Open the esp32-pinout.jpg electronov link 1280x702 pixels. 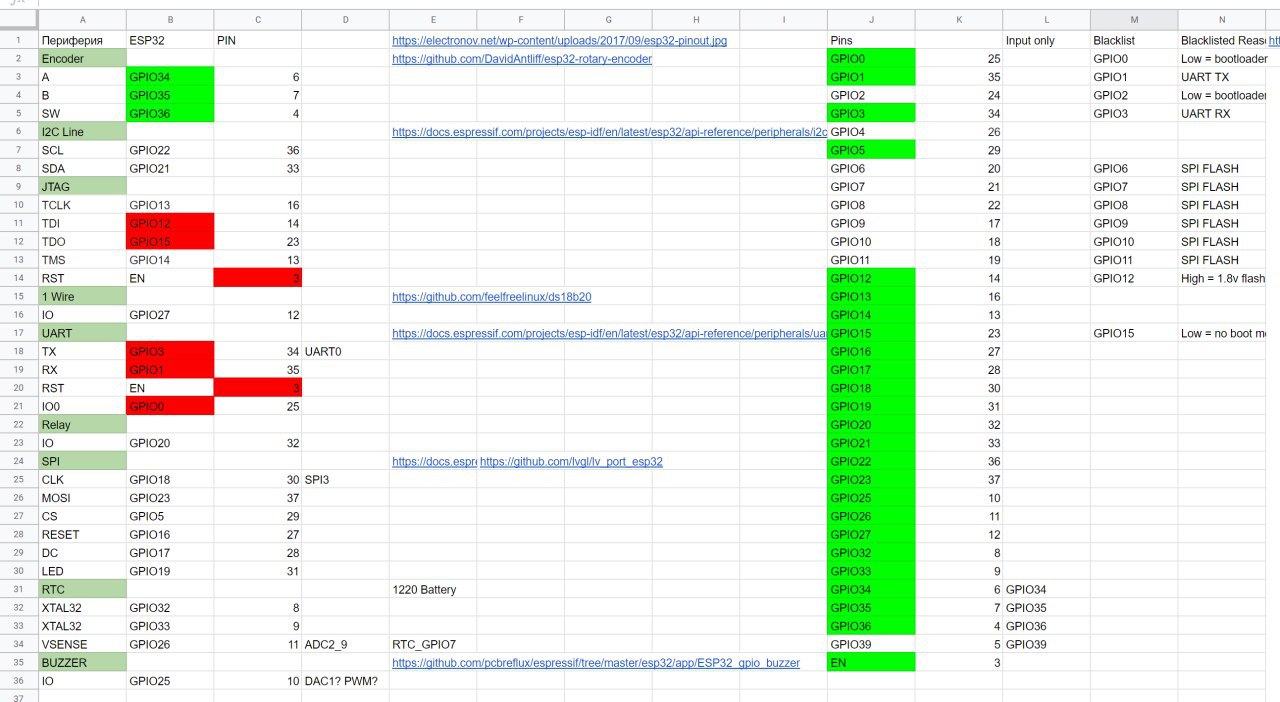tap(559, 40)
